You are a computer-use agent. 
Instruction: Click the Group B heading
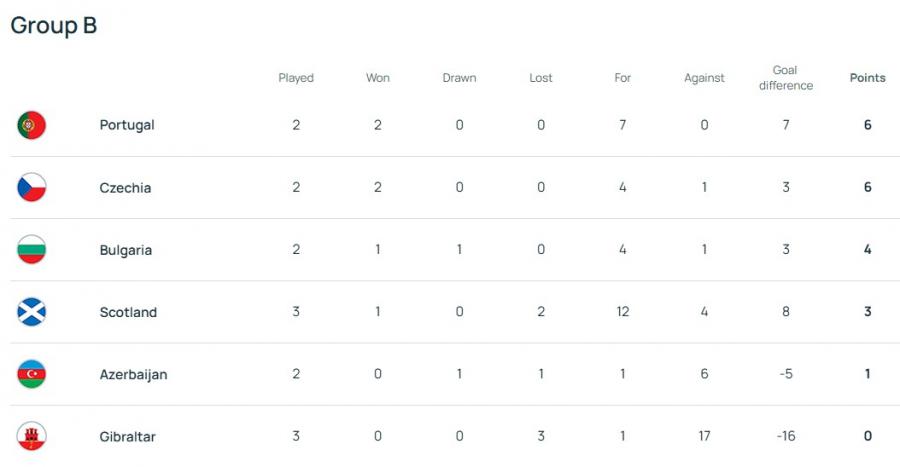[54, 26]
